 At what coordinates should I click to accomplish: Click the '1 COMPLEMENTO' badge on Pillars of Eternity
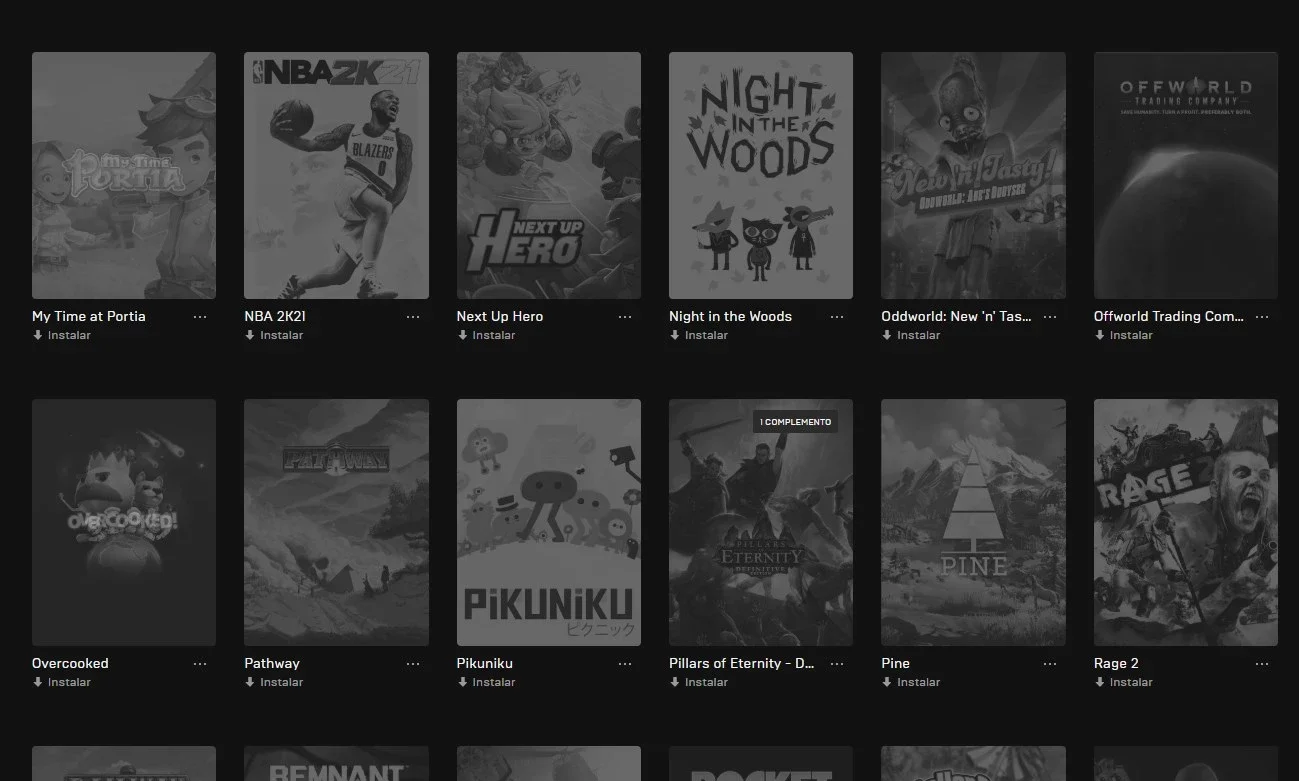click(x=796, y=422)
